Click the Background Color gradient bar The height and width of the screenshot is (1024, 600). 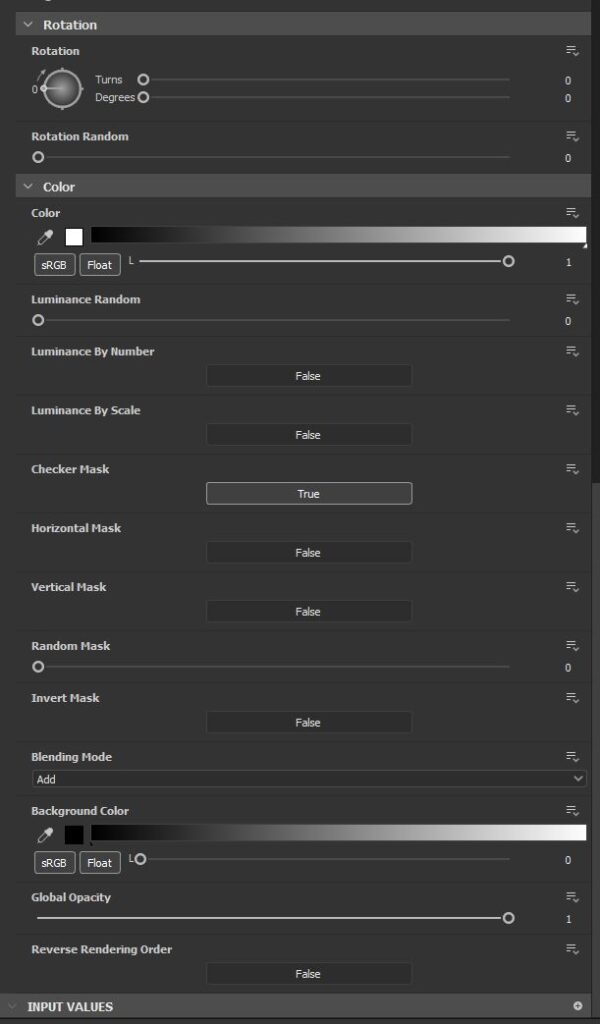click(x=338, y=833)
